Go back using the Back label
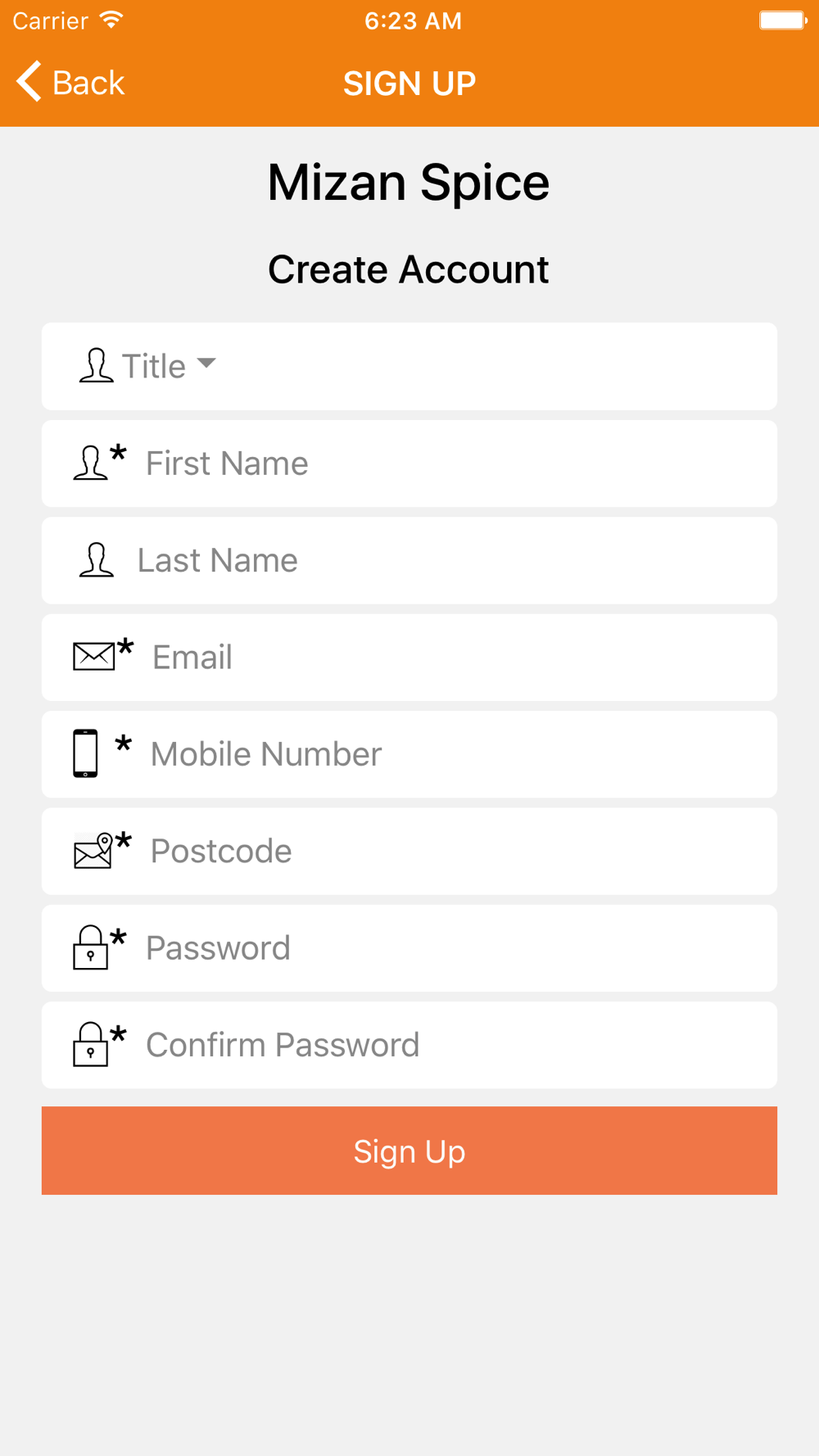This screenshot has width=819, height=1456. point(88,83)
